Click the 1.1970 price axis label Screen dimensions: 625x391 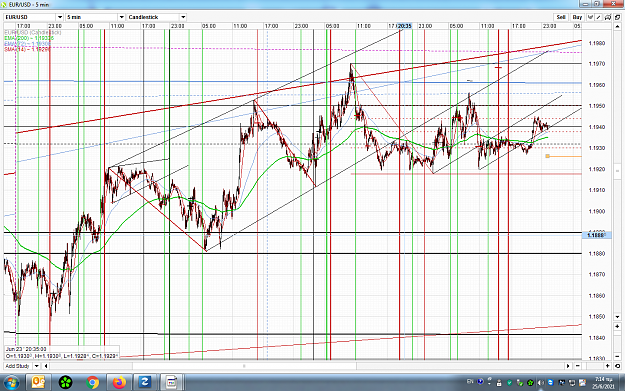[597, 64]
